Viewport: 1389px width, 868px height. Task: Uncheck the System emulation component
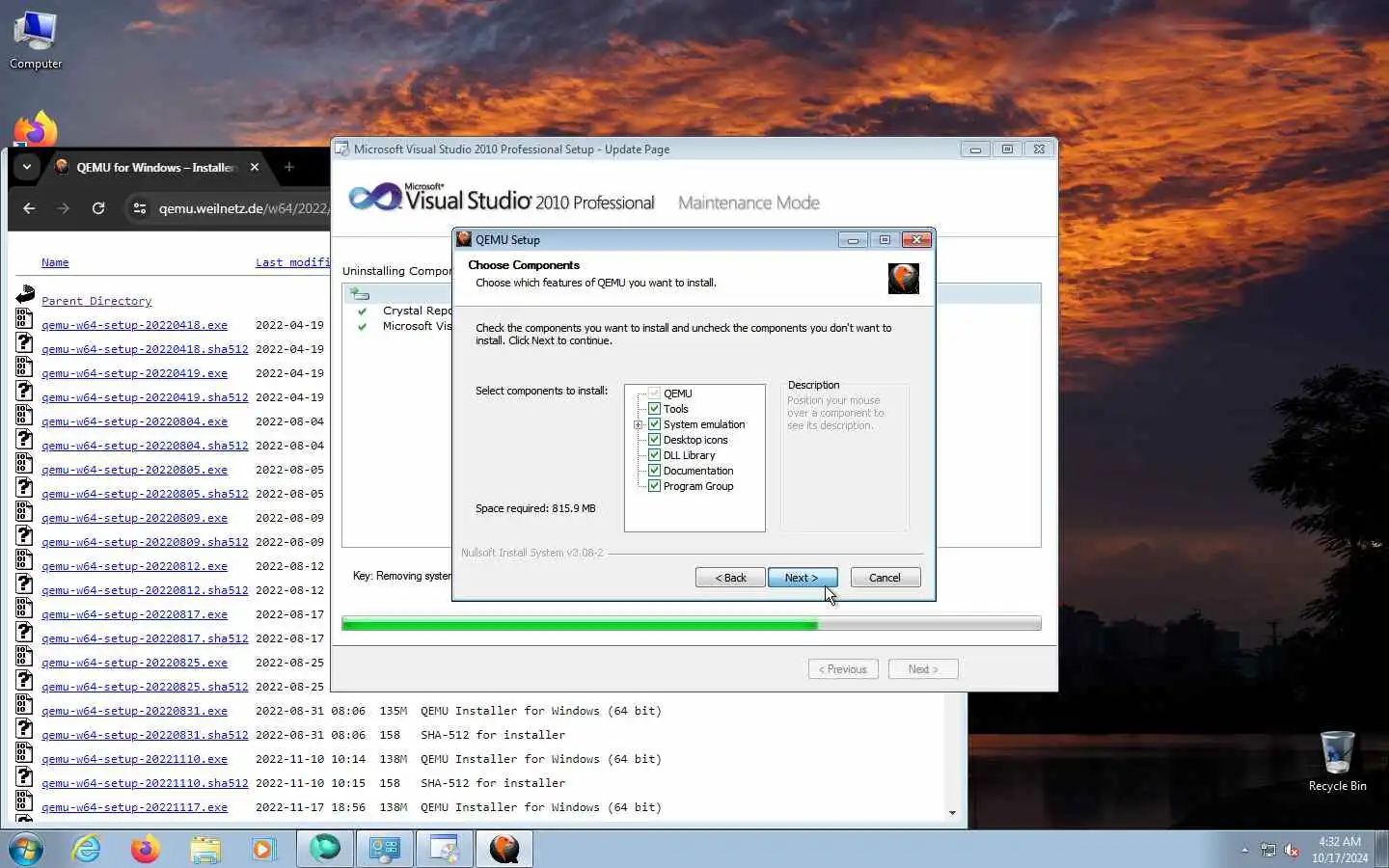pos(654,424)
